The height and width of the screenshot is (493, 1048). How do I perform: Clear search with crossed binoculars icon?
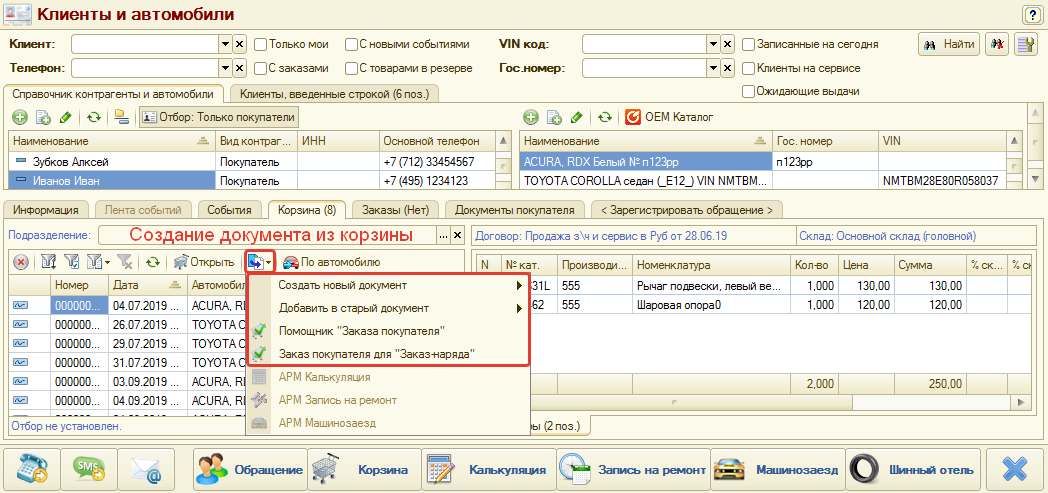pyautogui.click(x=997, y=44)
